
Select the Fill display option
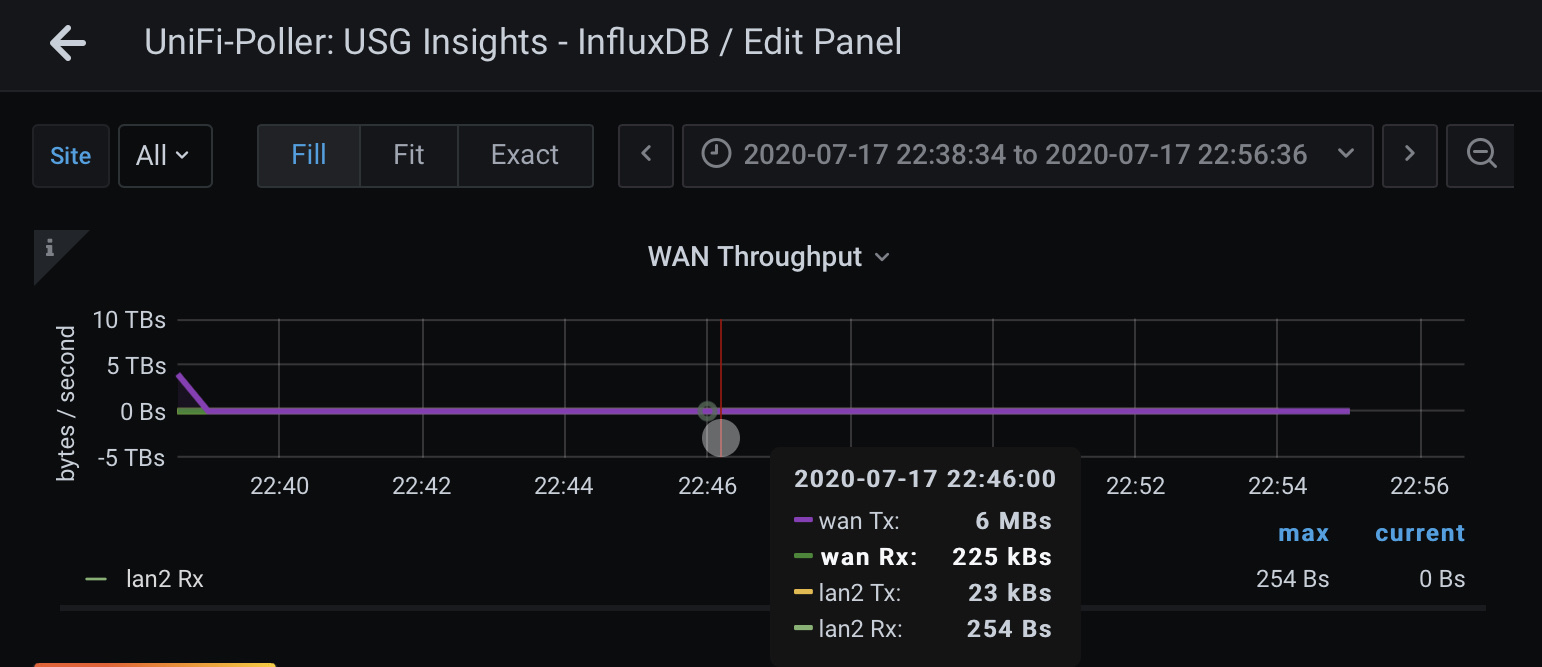tap(308, 155)
